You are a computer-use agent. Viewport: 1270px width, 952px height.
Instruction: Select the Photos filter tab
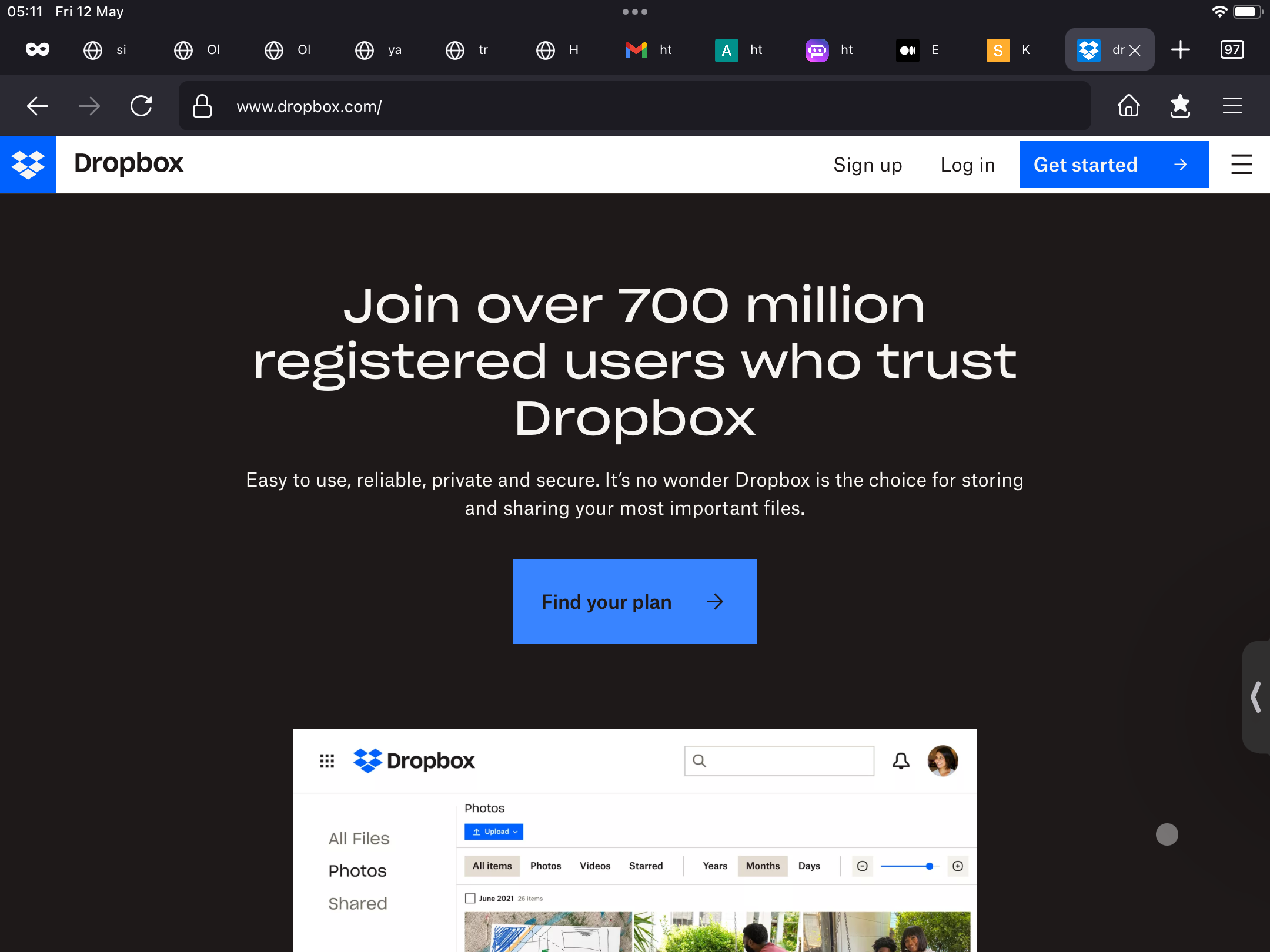(546, 866)
